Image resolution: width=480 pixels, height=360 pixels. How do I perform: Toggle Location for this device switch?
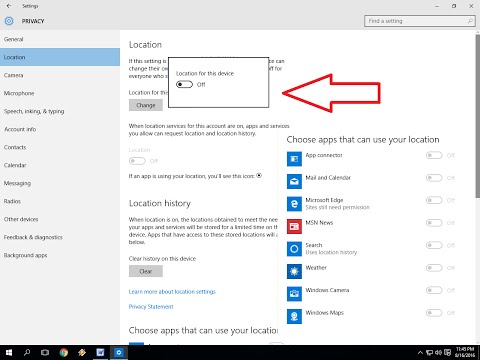click(x=184, y=84)
